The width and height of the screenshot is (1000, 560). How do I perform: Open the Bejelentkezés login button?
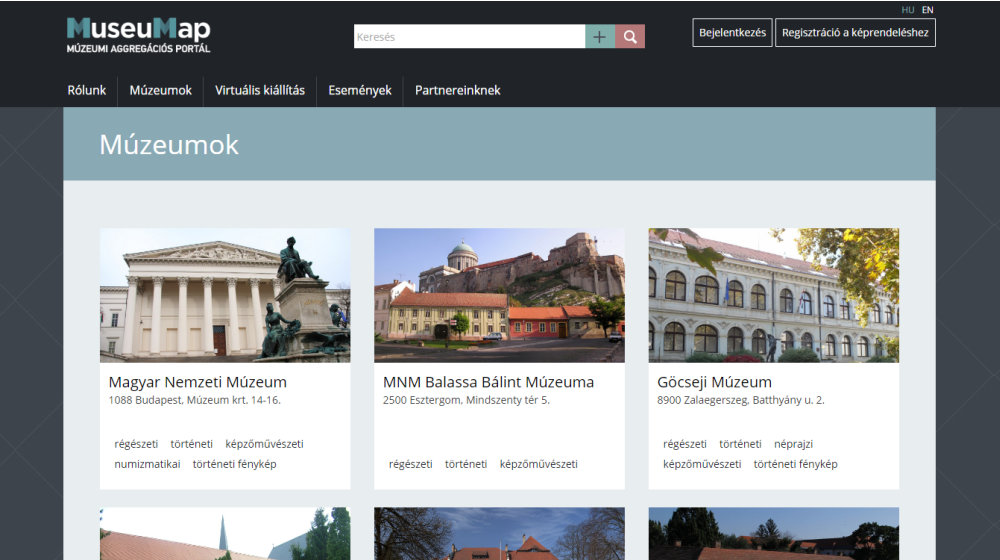click(x=732, y=33)
